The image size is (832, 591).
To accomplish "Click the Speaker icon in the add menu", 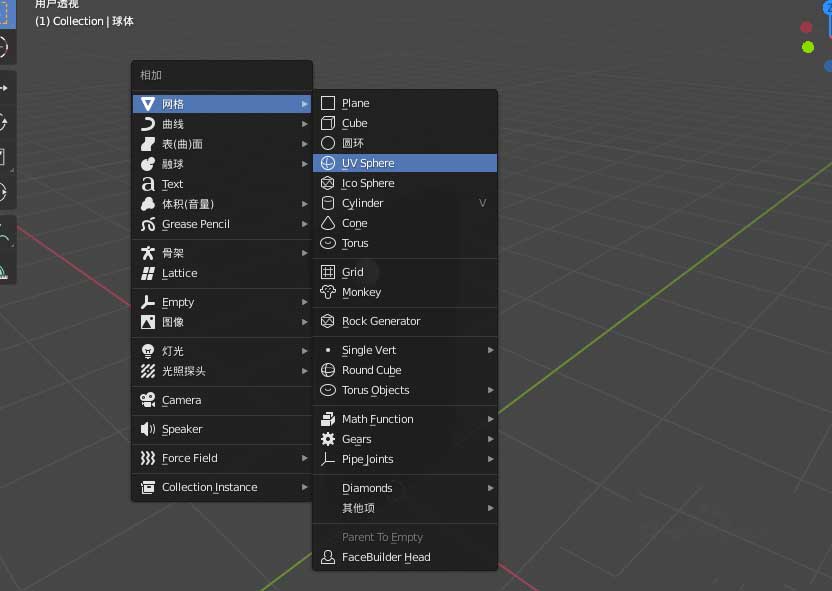I will (148, 429).
